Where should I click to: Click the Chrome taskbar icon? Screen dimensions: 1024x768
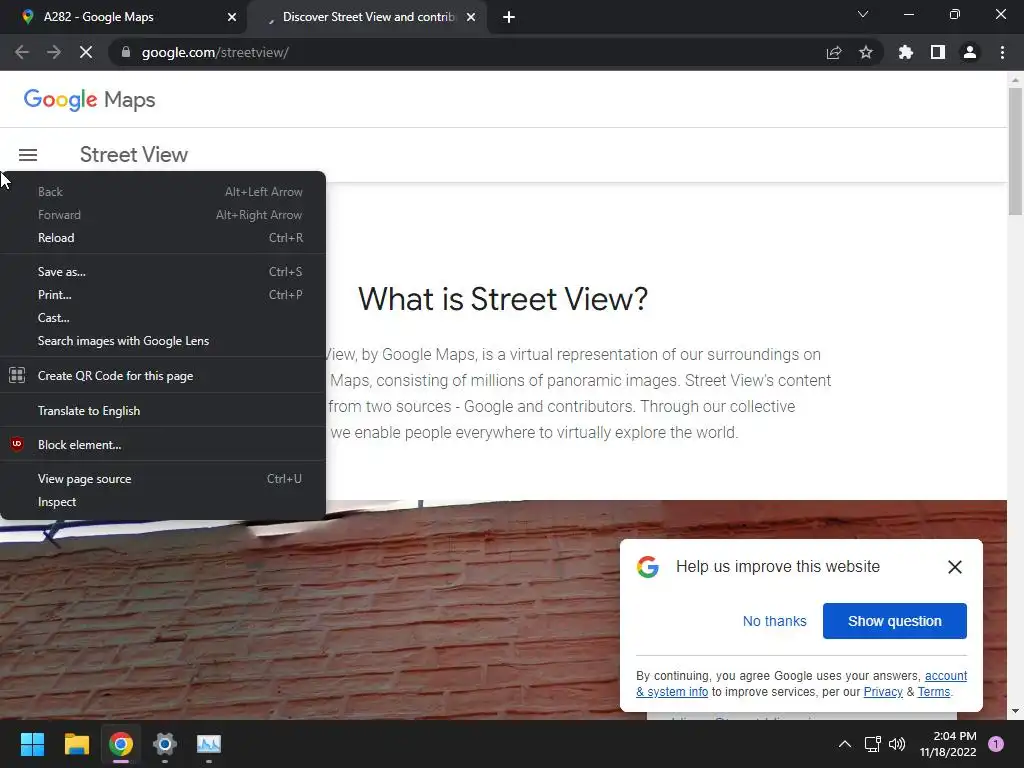click(121, 744)
